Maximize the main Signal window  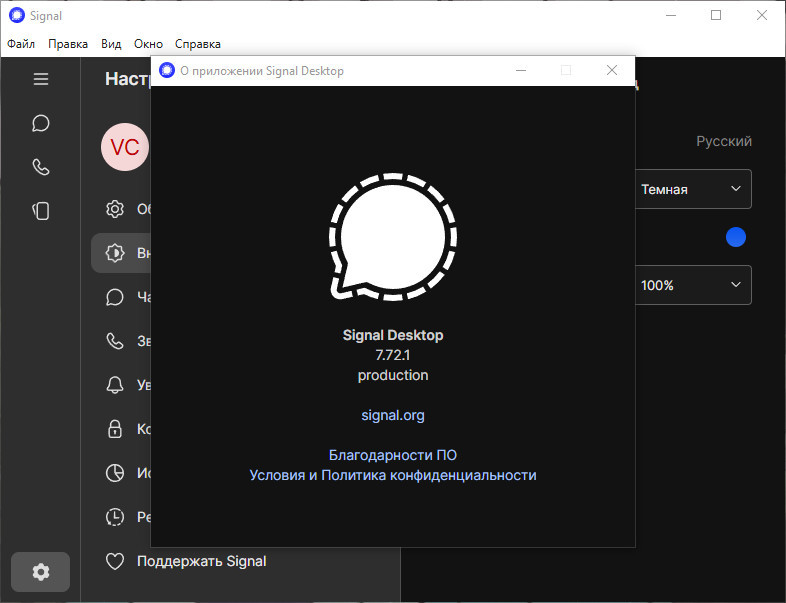coord(716,16)
